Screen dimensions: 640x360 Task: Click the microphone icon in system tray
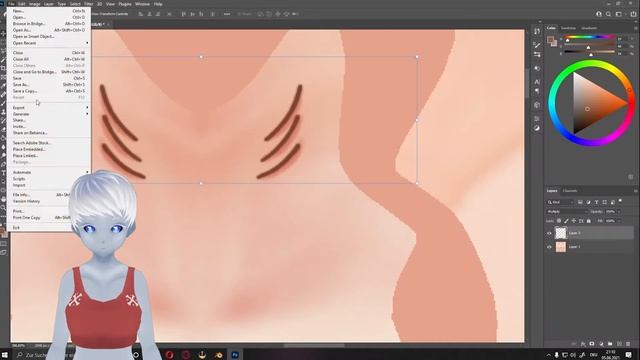556,355
